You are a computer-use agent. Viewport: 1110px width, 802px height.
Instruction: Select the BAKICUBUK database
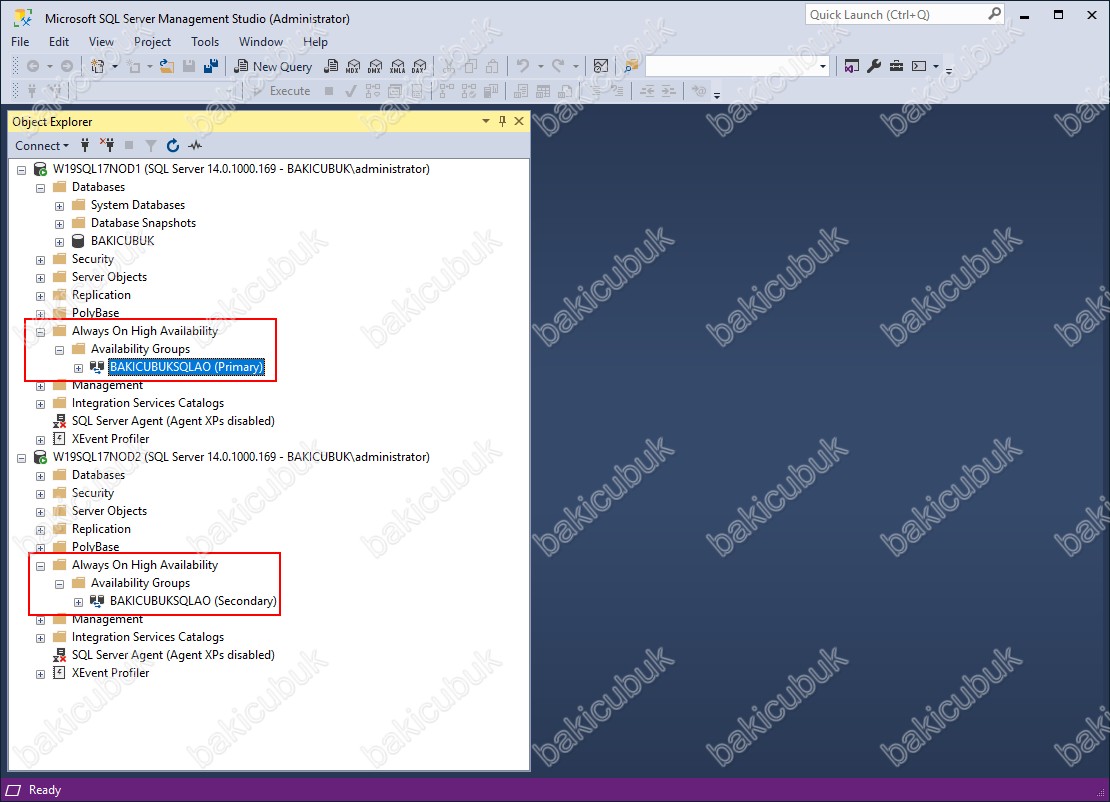[x=122, y=241]
